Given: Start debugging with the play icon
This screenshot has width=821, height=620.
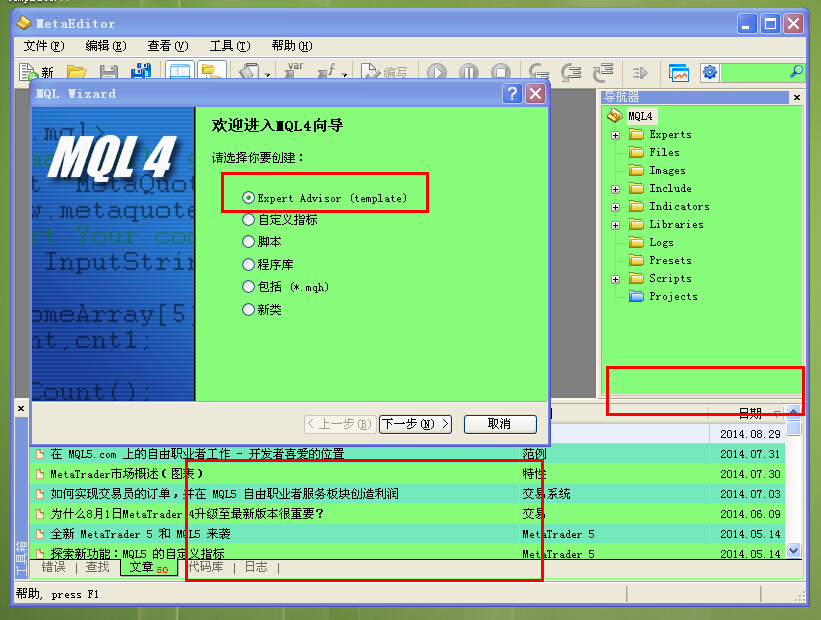Looking at the screenshot, I should click(437, 72).
